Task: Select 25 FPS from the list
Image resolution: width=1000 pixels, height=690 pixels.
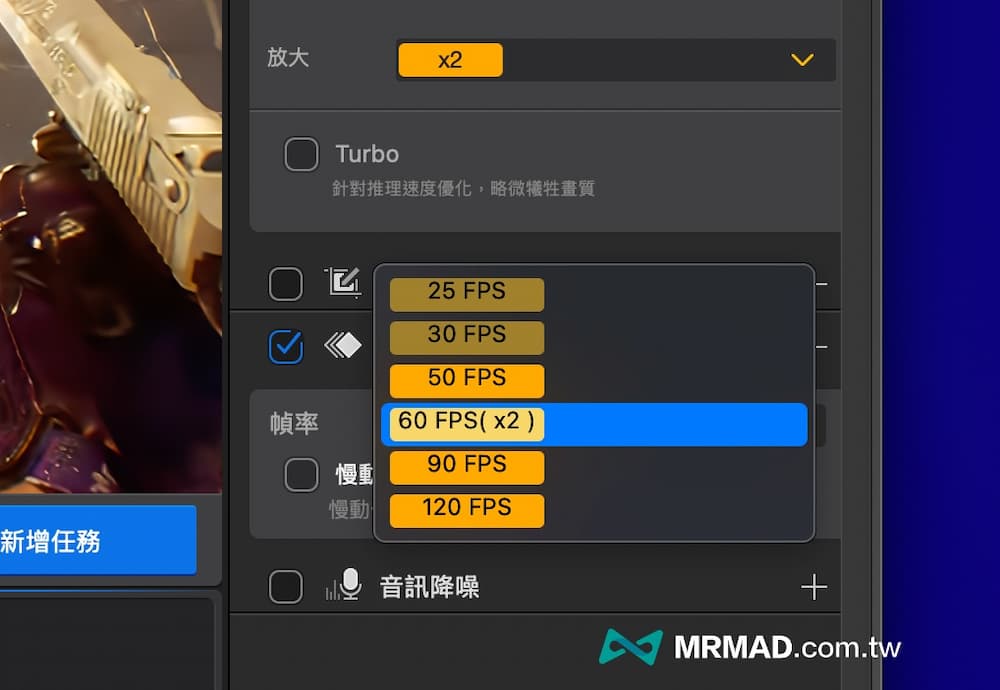Action: pos(467,294)
